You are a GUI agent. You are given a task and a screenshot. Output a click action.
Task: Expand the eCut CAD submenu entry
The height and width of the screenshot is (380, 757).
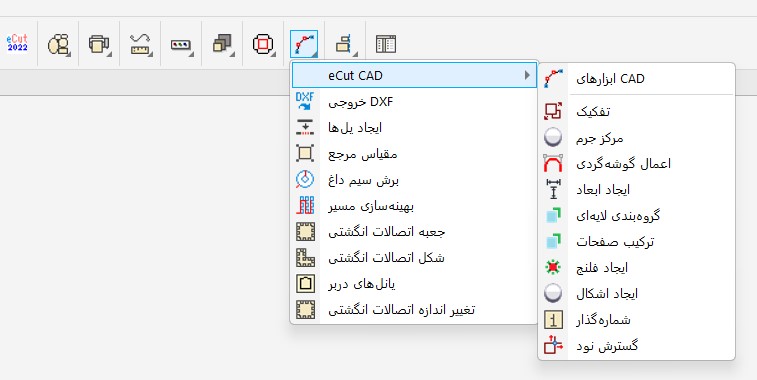point(414,75)
